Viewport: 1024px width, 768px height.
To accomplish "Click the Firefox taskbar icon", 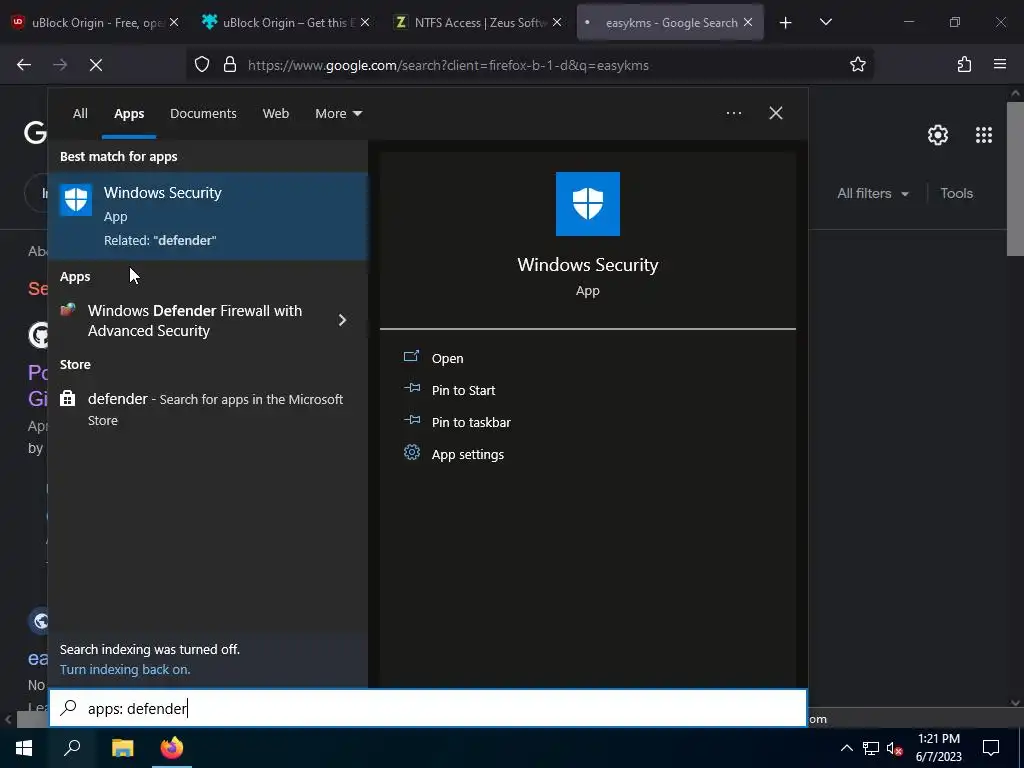I will 172,748.
